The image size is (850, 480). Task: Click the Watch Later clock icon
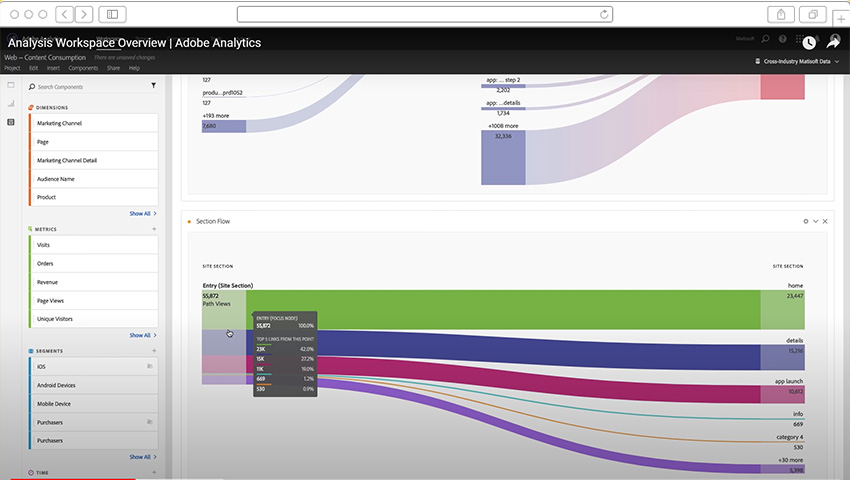click(x=809, y=43)
